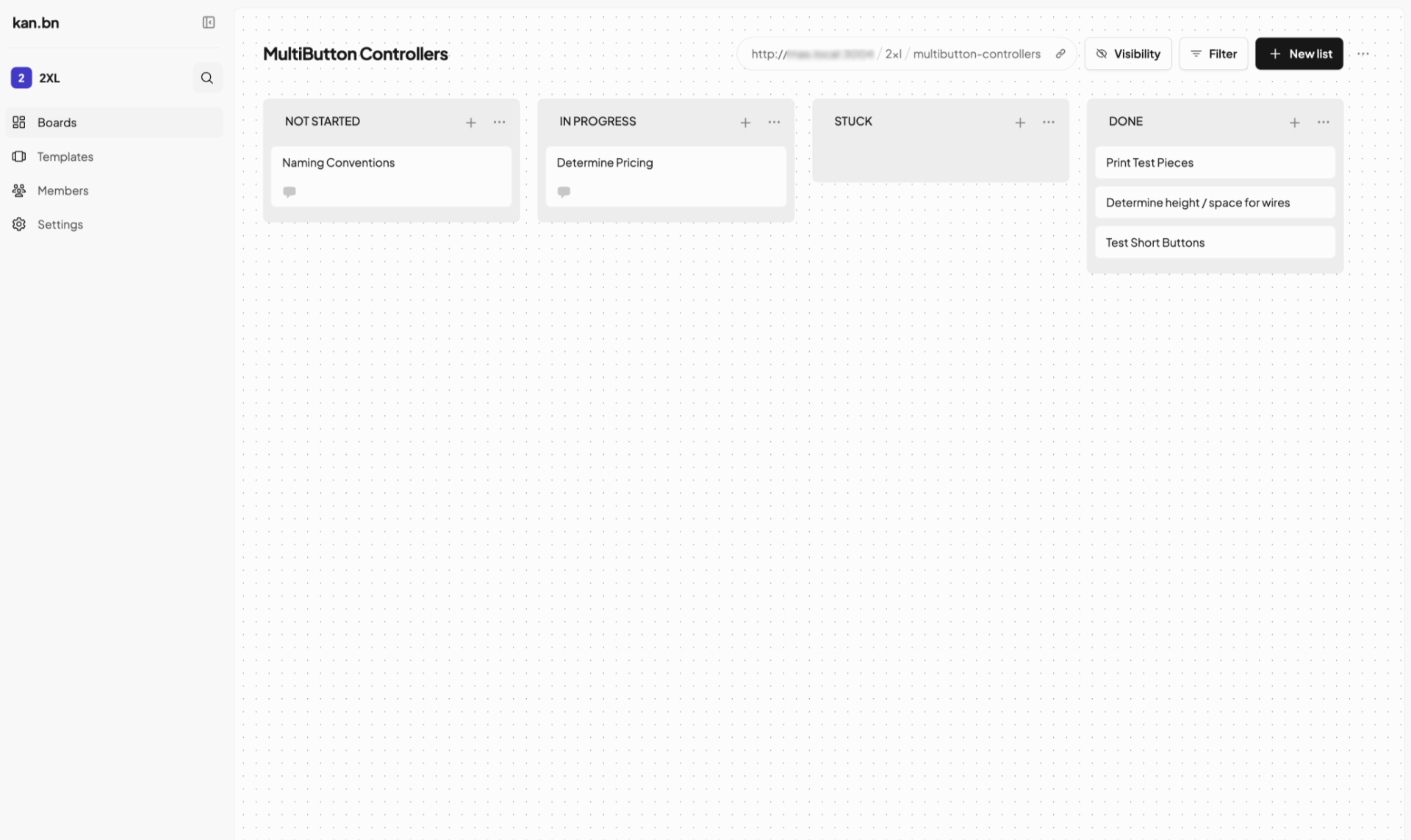Add card to STUCK list
This screenshot has width=1411, height=840.
pos(1020,122)
